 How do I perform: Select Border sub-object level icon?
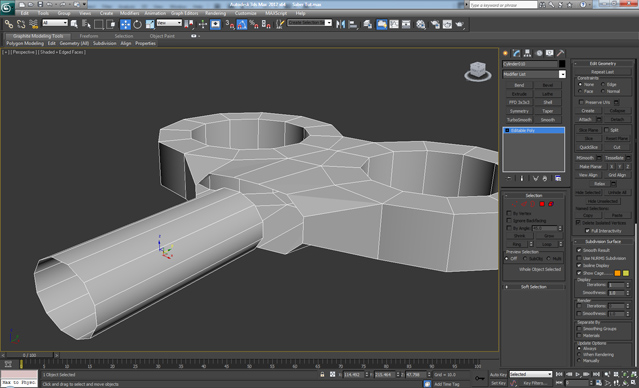point(533,204)
